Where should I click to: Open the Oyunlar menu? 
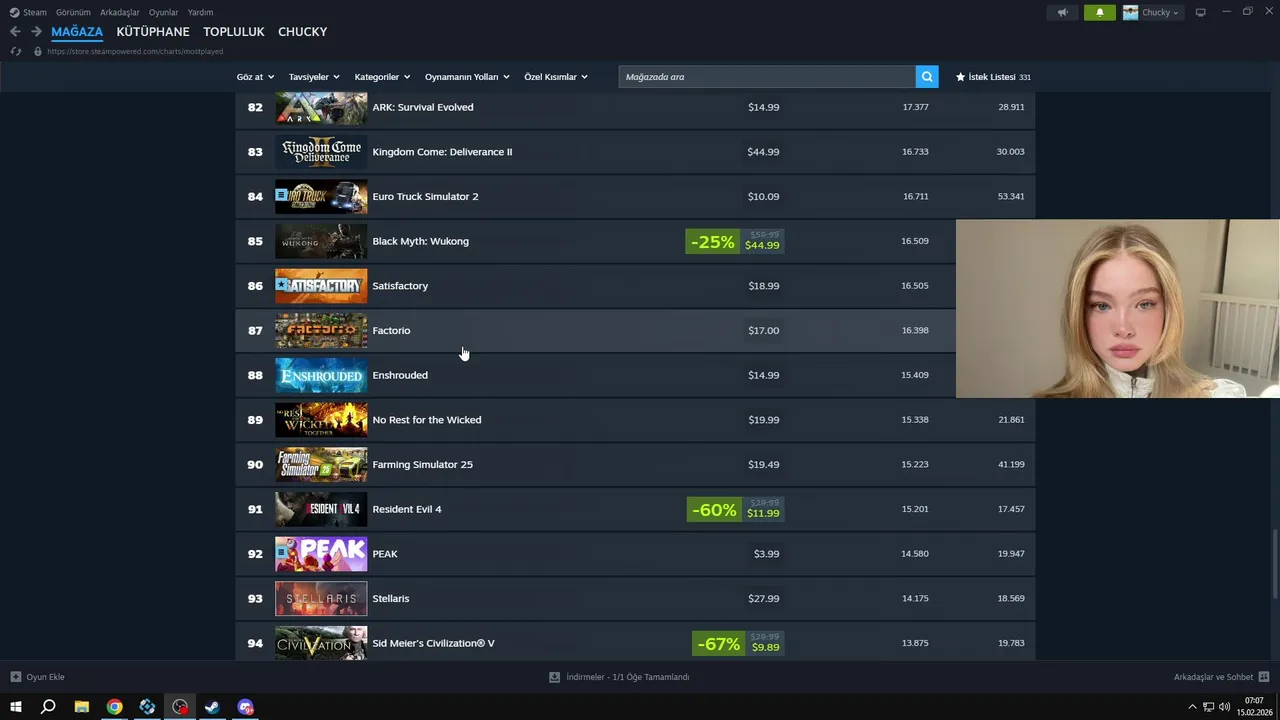(163, 13)
